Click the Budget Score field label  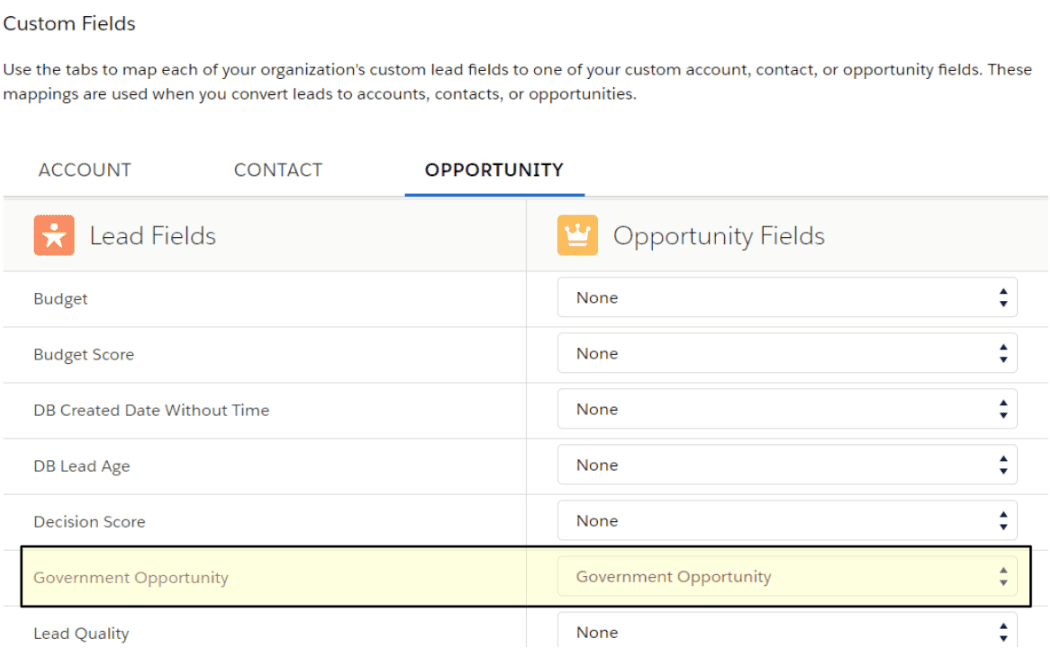pos(84,355)
